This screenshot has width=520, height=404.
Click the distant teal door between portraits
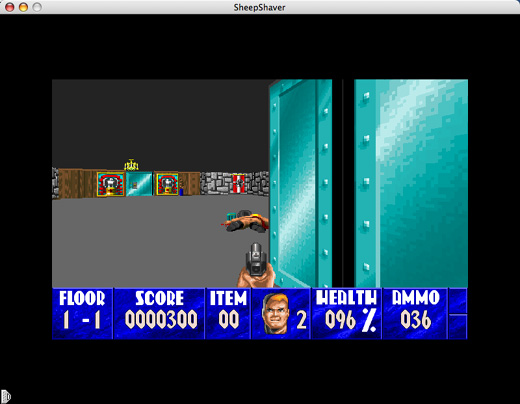tap(139, 184)
